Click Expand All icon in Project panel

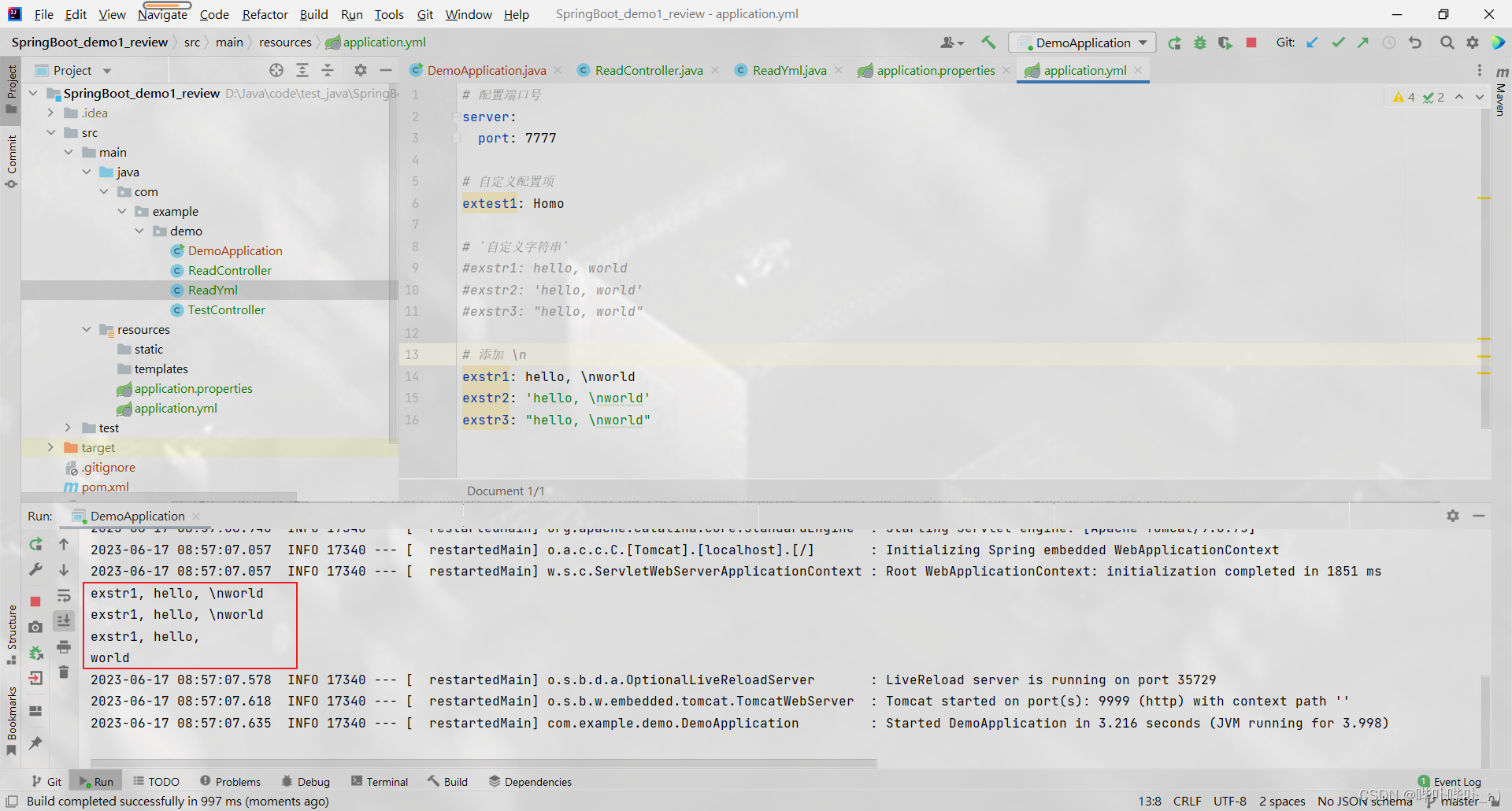pyautogui.click(x=302, y=70)
